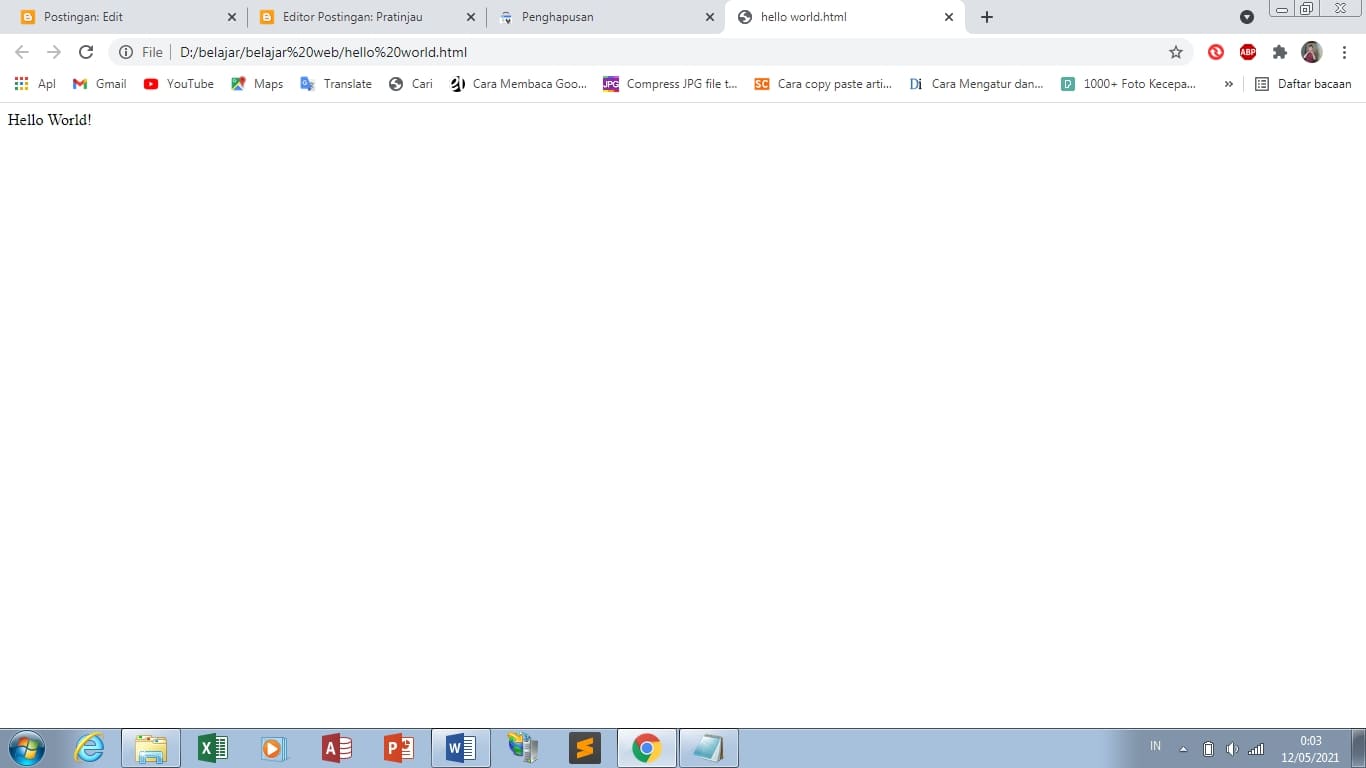Screen dimensions: 1366x768
Task: Show hidden system tray icons
Action: tap(1182, 747)
